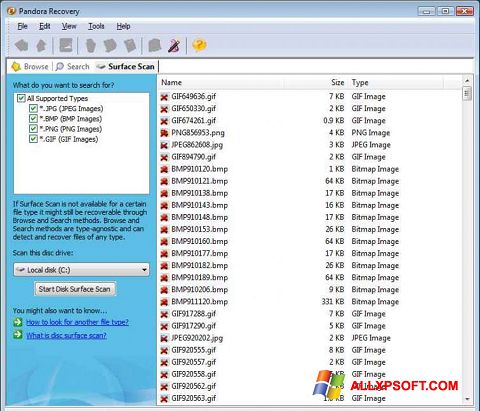Image resolution: width=480 pixels, height=411 pixels.
Task: Click Start Disk Surface Scan button
Action: click(x=75, y=289)
